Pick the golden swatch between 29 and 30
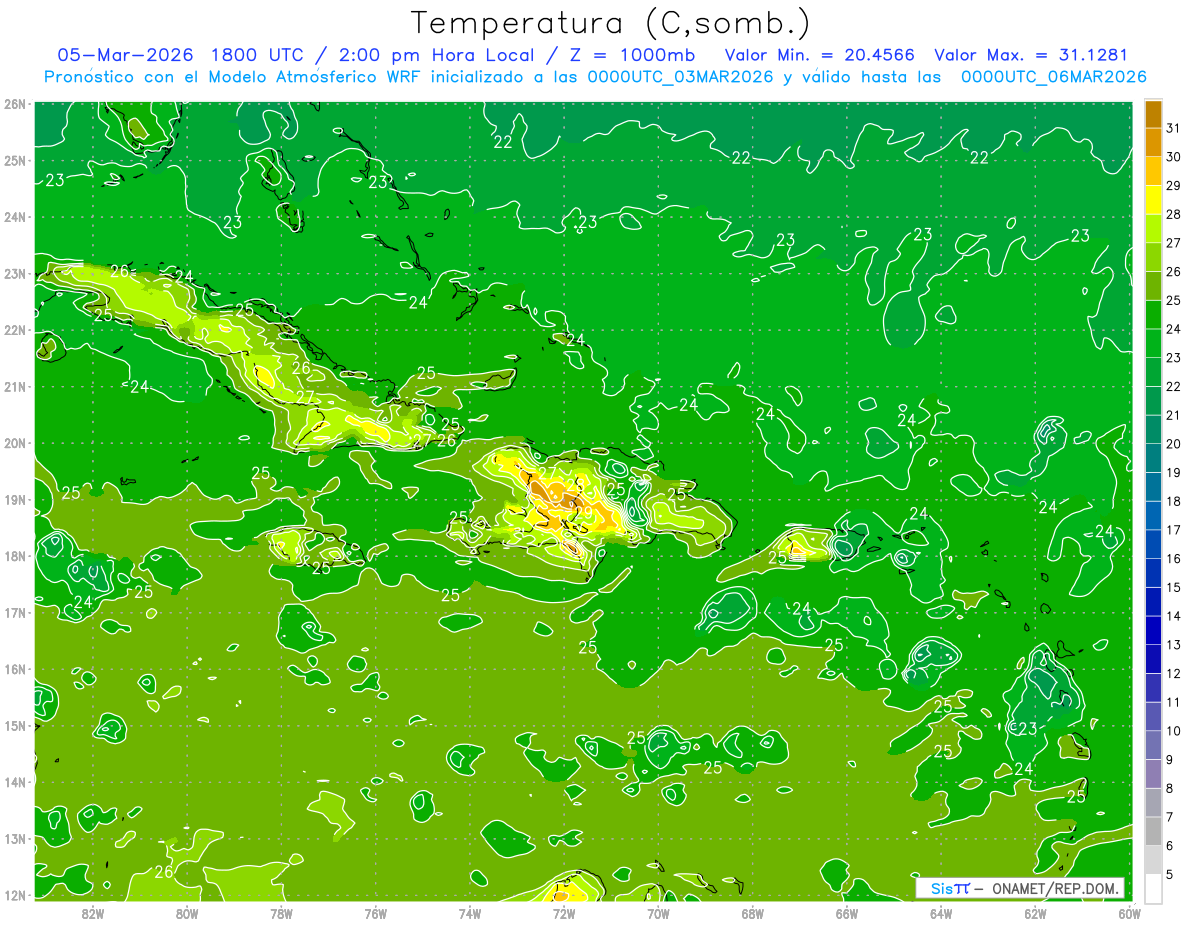The height and width of the screenshot is (927, 1200). pyautogui.click(x=1152, y=171)
